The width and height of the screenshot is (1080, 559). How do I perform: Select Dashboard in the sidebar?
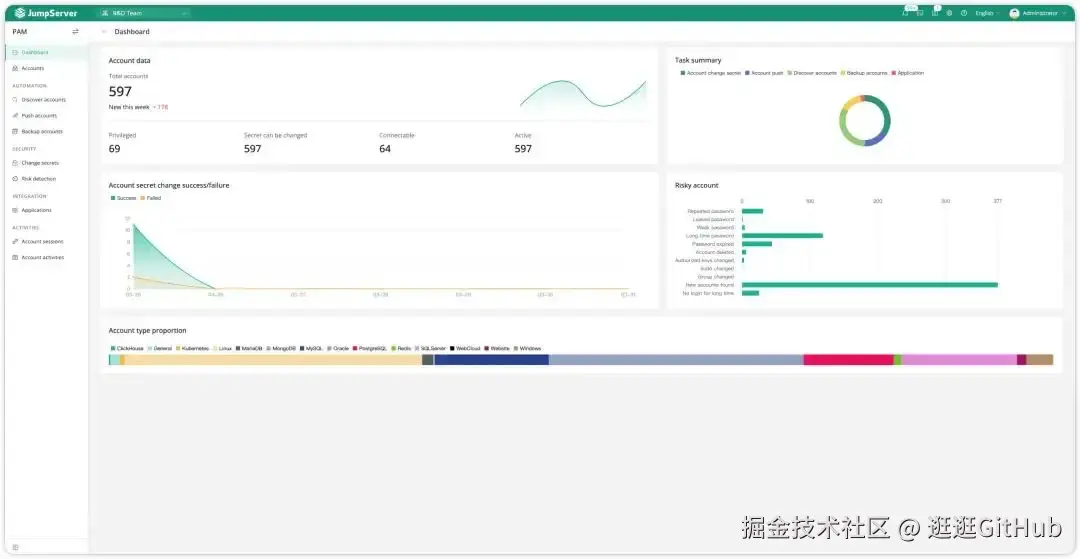click(46, 52)
